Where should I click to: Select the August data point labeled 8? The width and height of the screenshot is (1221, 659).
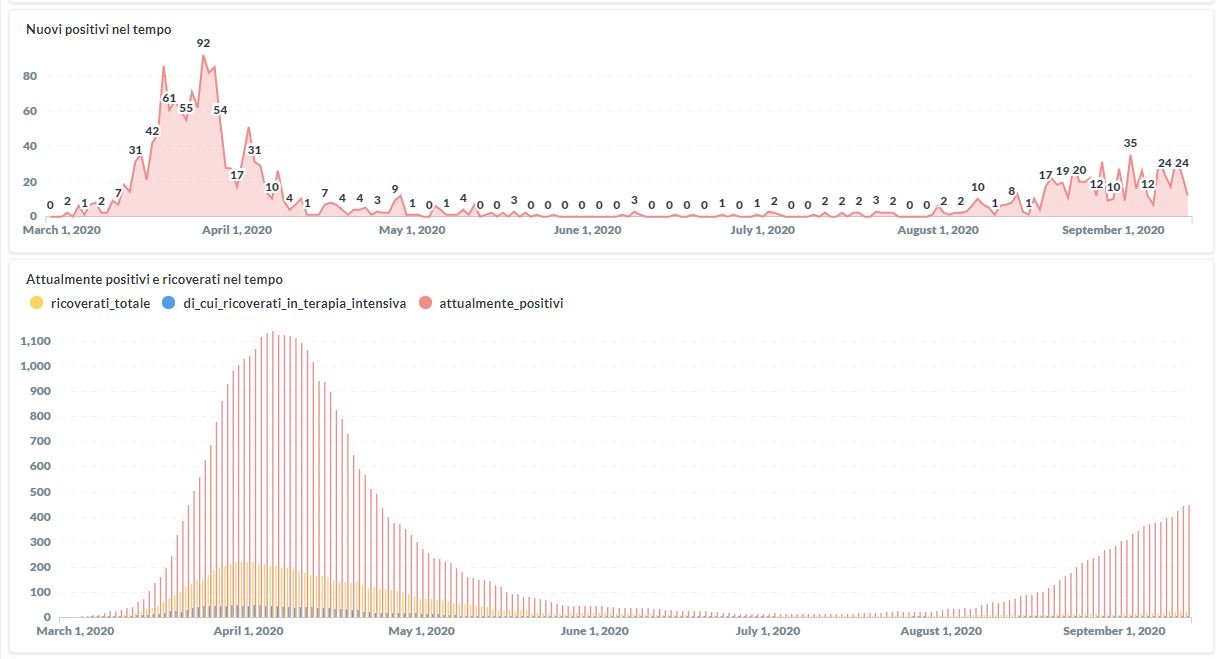point(1012,191)
